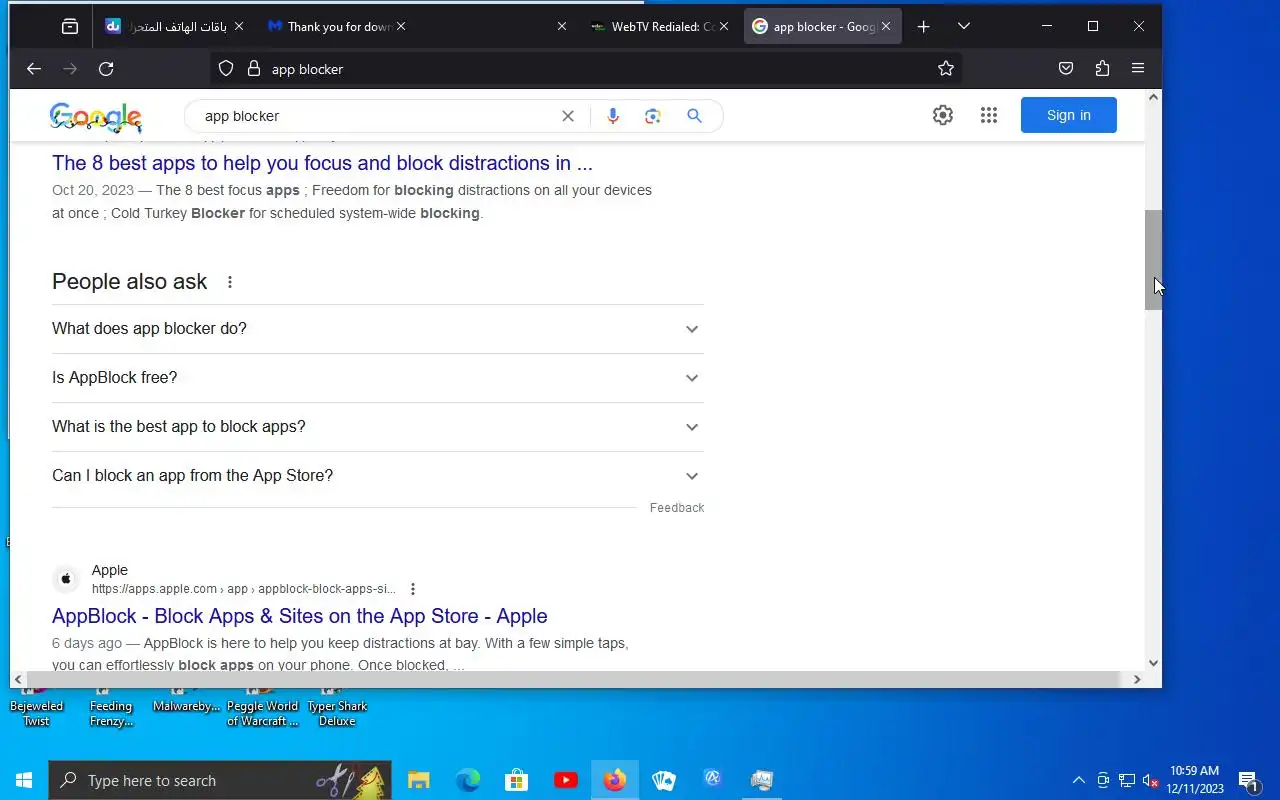Viewport: 1280px width, 800px height.
Task: Close the Thank you for downloading tab
Action: click(401, 27)
